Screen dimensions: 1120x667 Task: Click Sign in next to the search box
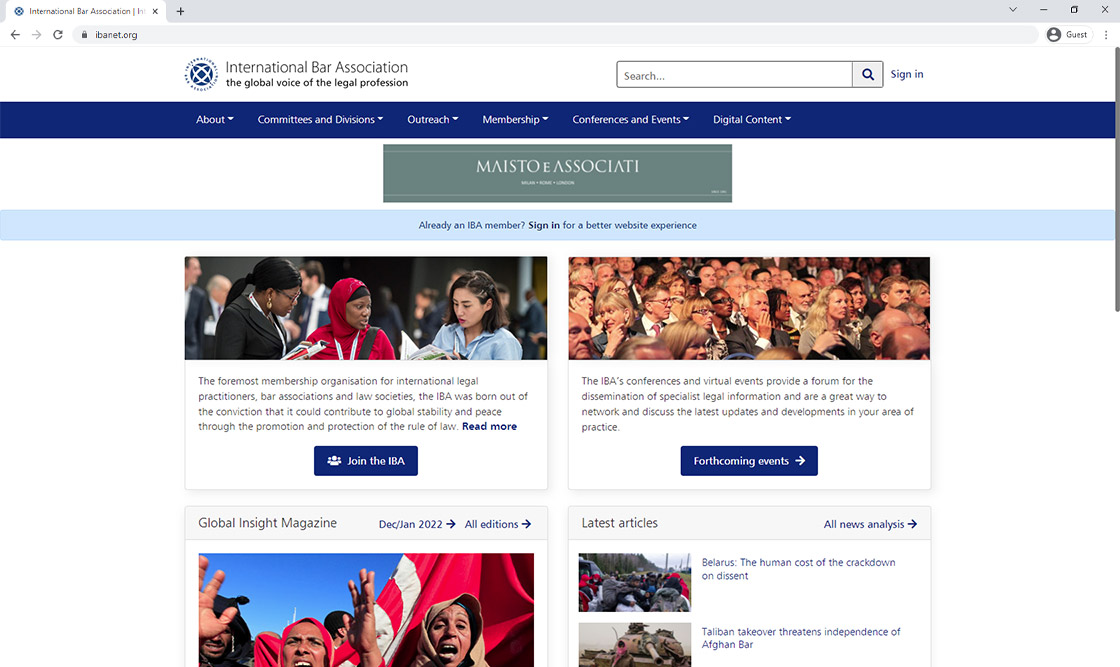906,74
